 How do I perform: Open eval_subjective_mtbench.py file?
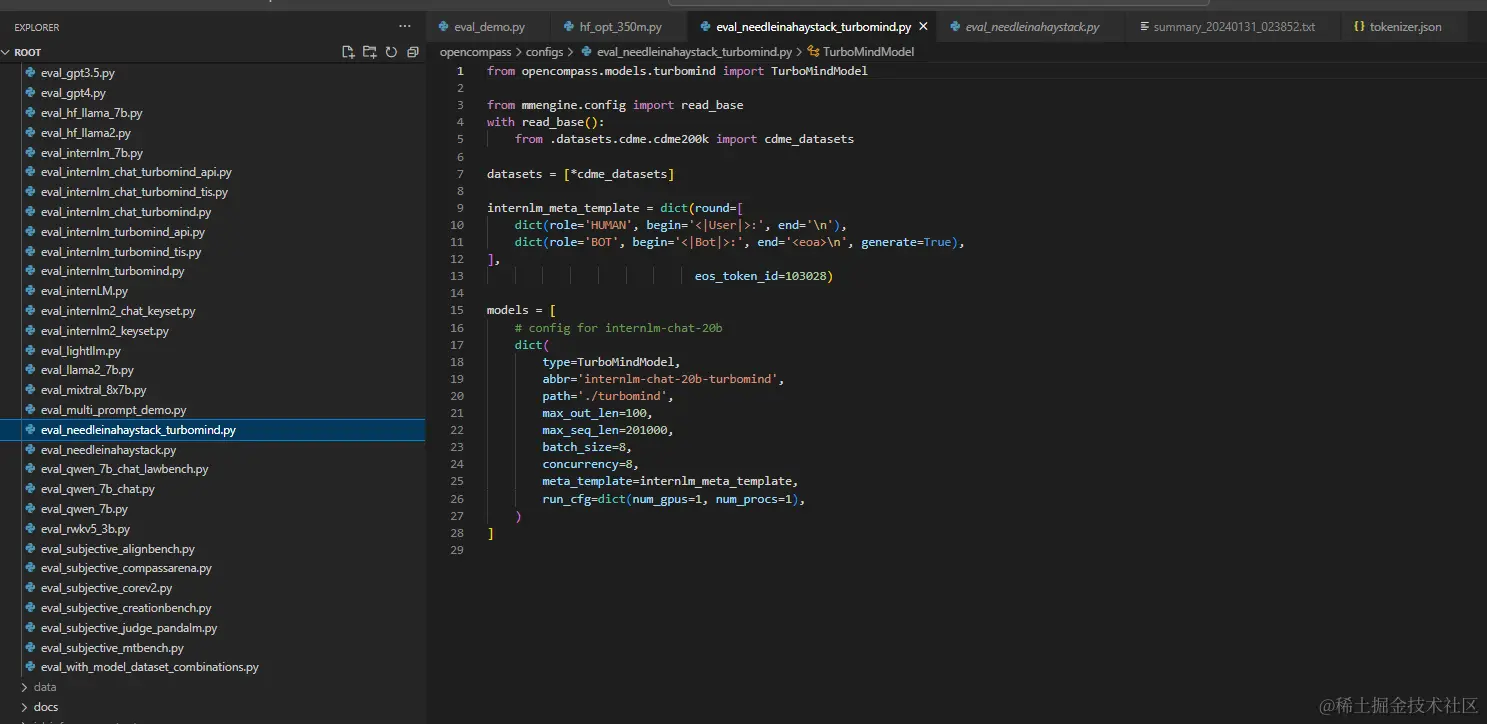click(112, 648)
